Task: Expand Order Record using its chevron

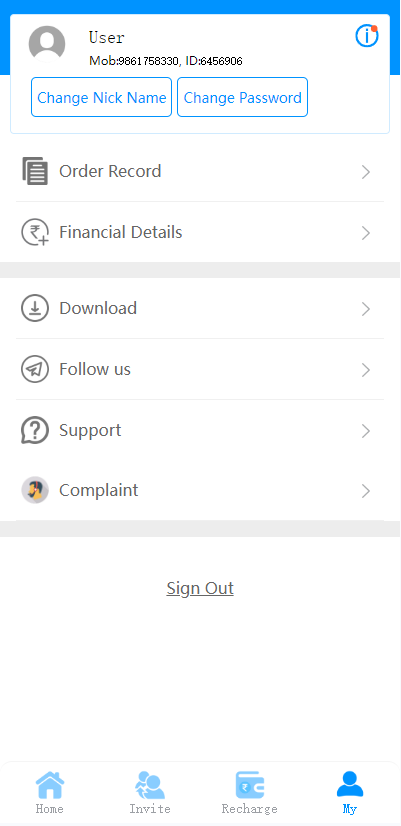Action: point(366,172)
